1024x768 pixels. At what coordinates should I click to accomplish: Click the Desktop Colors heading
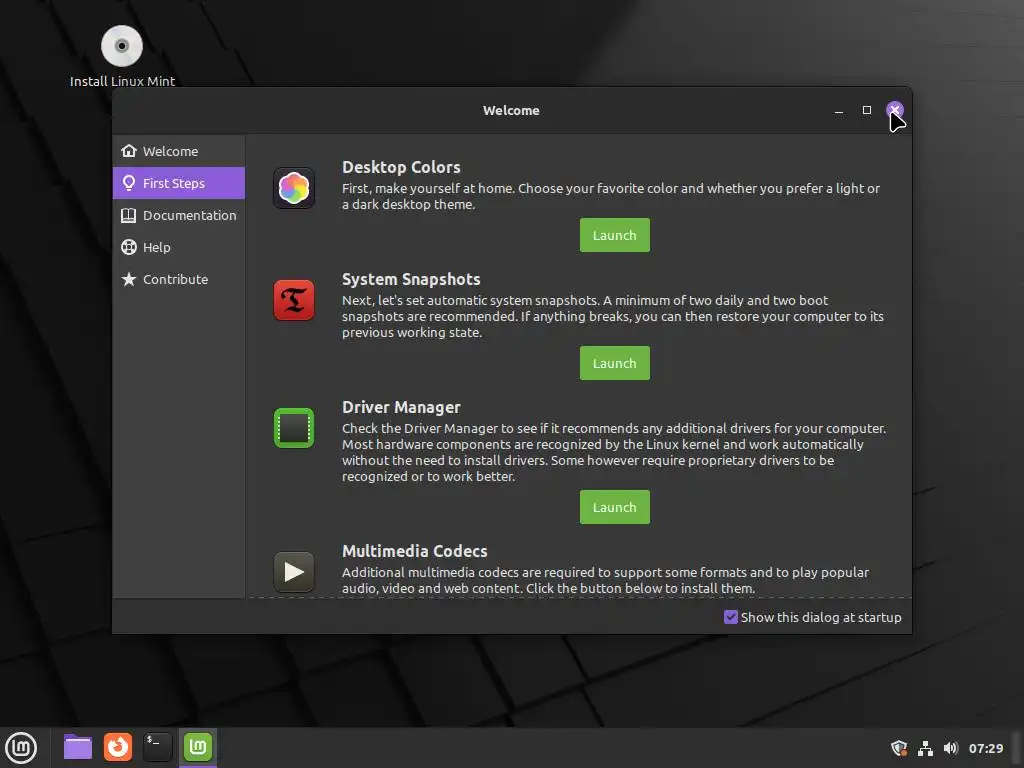click(401, 167)
